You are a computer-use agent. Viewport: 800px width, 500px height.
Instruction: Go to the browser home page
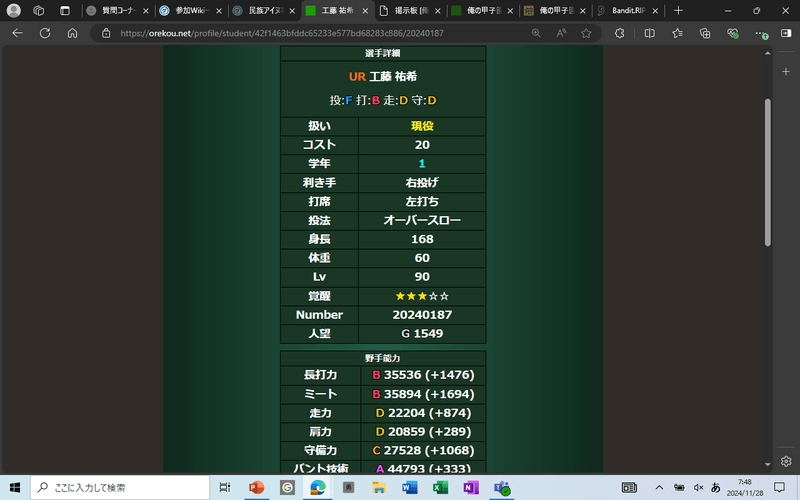coord(72,33)
